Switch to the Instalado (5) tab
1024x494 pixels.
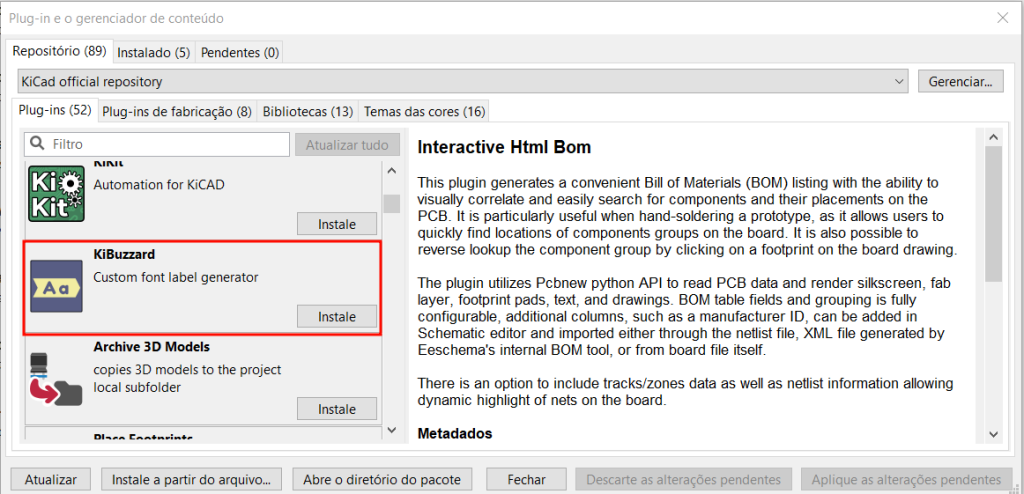(153, 53)
